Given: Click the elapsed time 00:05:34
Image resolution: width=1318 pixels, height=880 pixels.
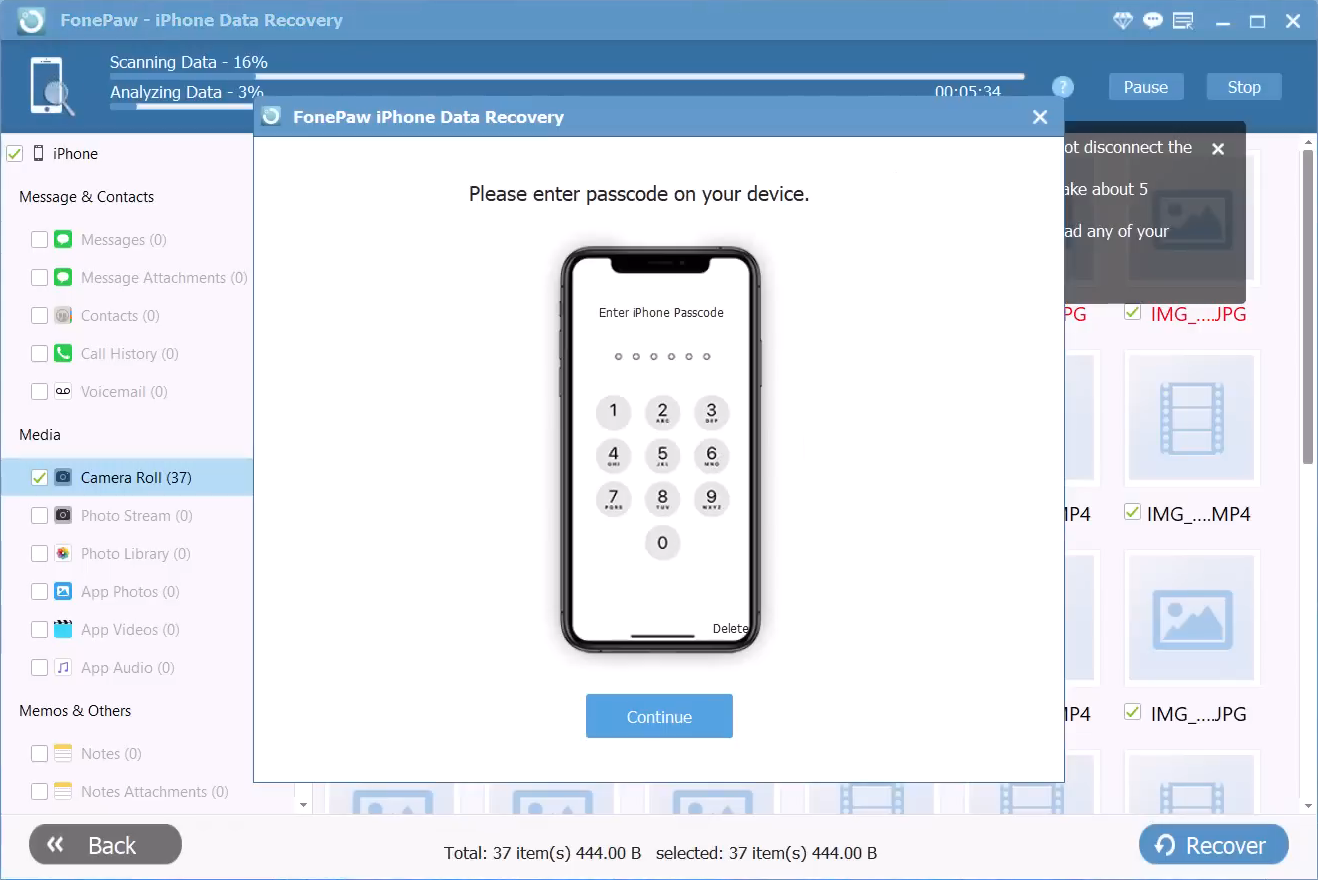Looking at the screenshot, I should tap(968, 92).
